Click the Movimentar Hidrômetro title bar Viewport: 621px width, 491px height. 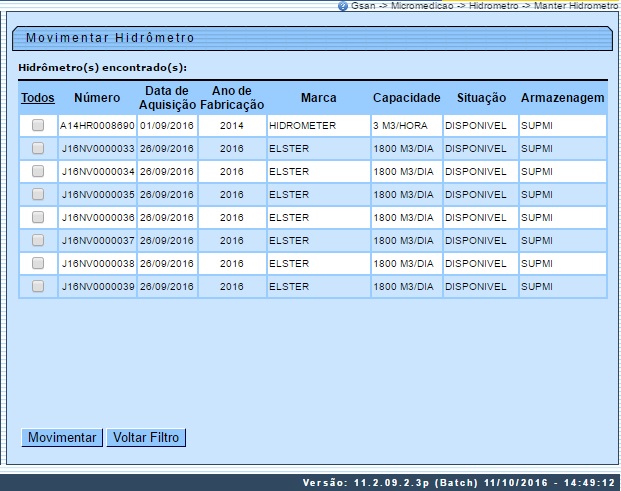pos(311,38)
